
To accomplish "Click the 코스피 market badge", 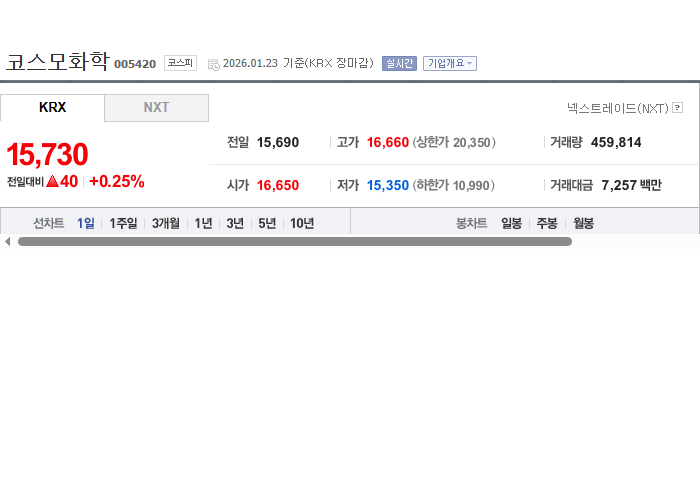I will click(180, 63).
